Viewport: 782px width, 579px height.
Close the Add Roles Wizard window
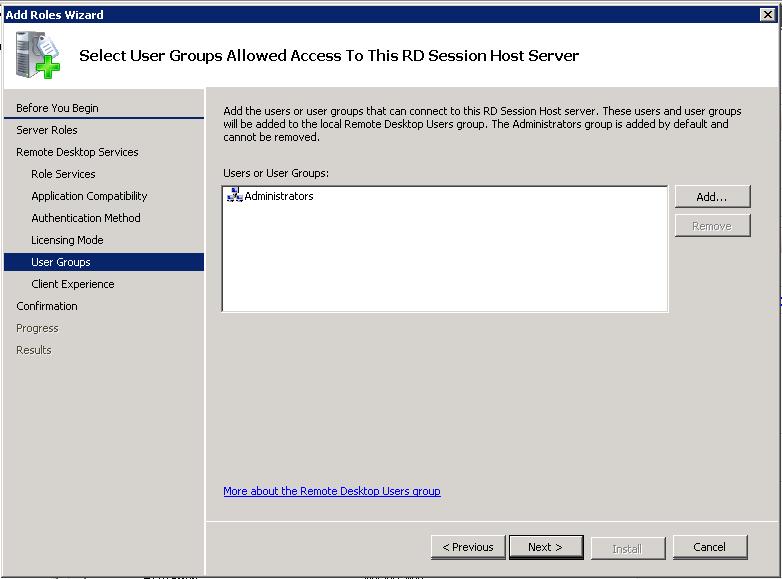(768, 14)
